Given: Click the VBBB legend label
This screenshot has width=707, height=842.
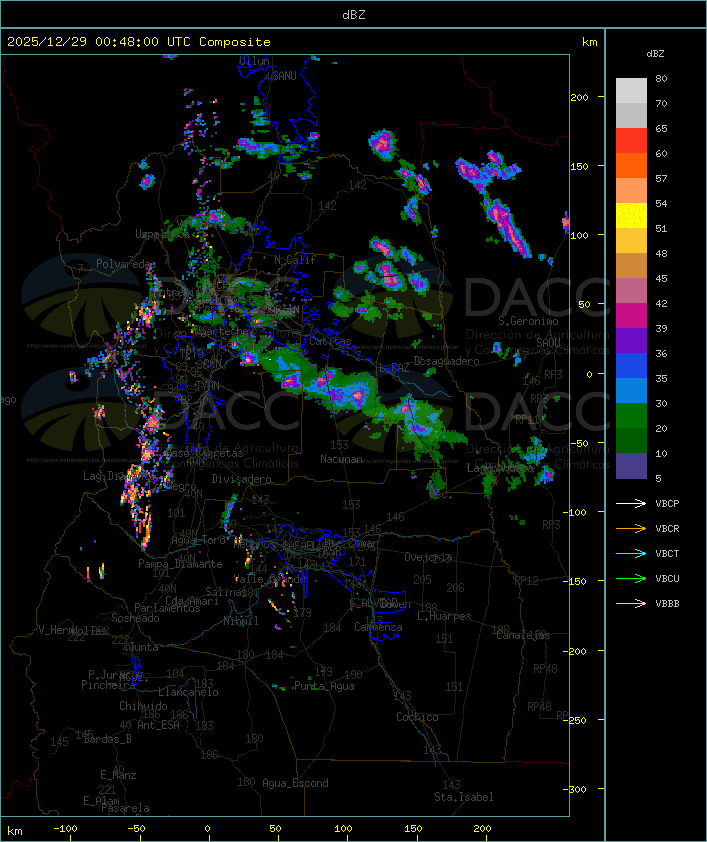Looking at the screenshot, I should 667,604.
